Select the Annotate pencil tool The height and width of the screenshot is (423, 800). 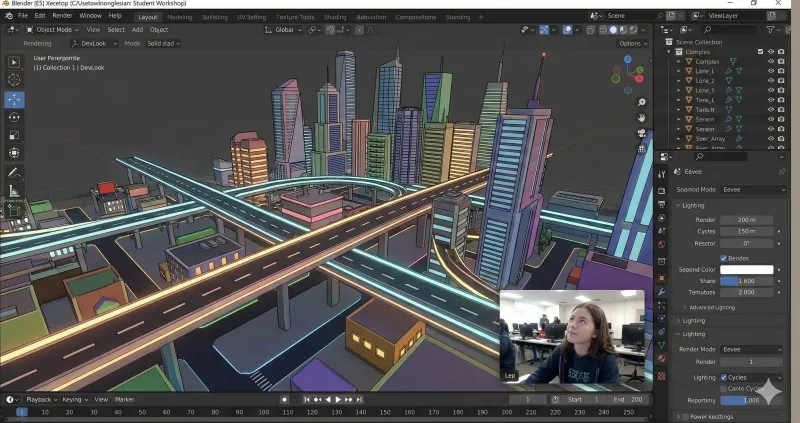point(15,172)
